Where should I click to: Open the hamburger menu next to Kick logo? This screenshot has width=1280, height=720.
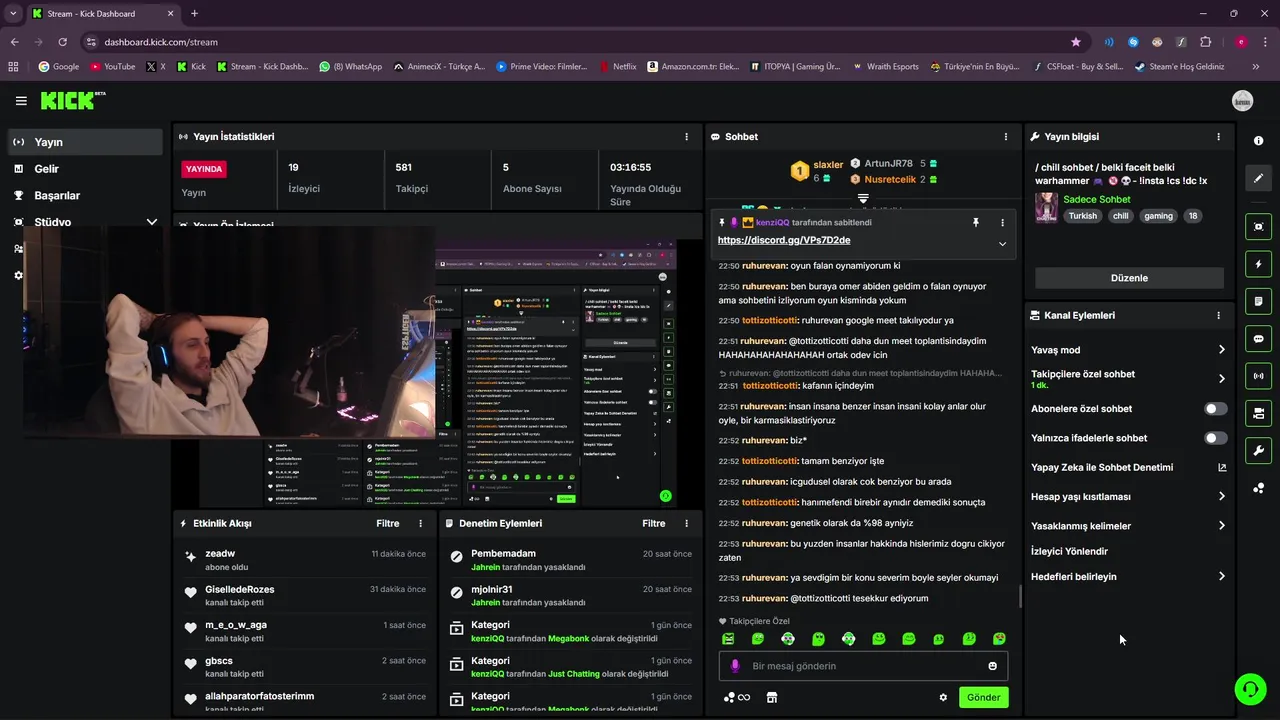point(21,101)
